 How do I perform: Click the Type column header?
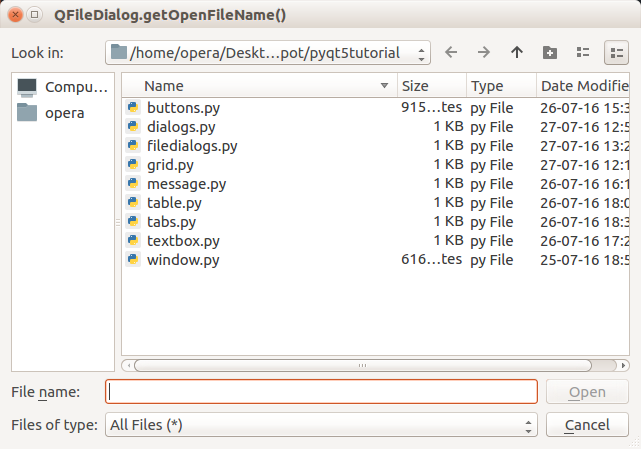coord(500,86)
